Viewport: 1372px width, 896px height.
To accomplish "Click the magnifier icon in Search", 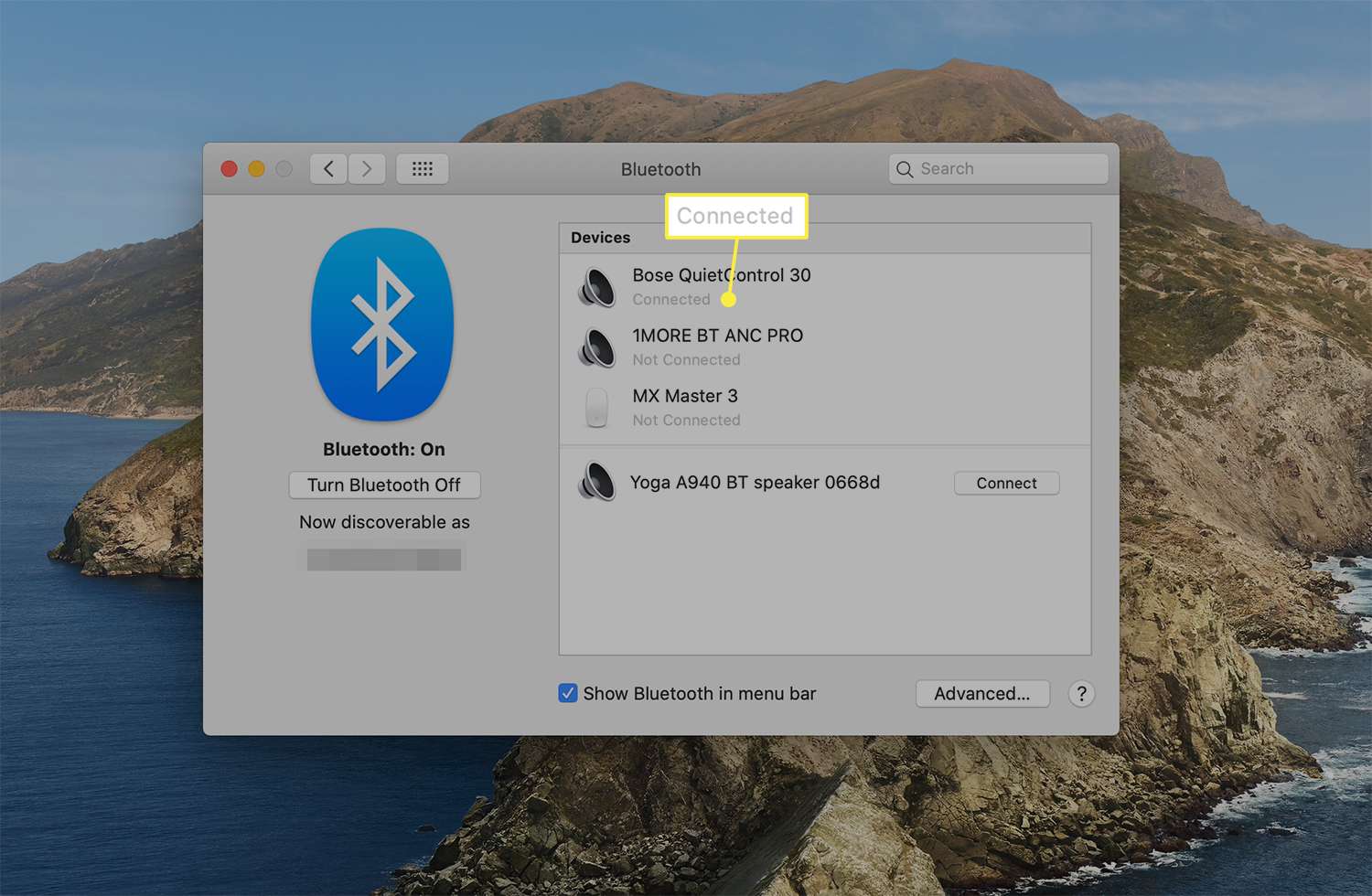I will tap(905, 169).
